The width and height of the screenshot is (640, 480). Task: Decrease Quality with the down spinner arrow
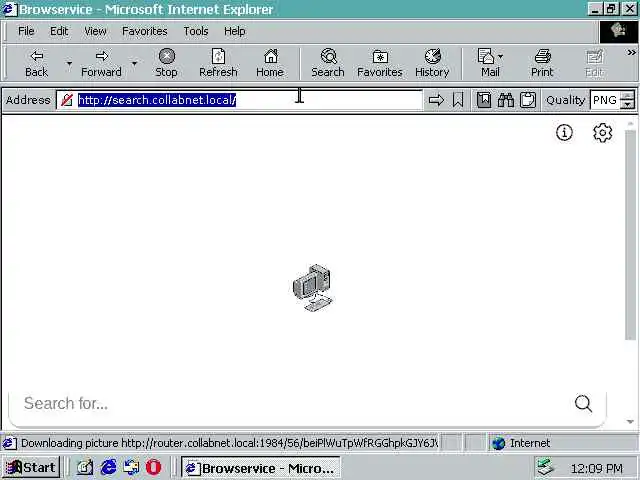tap(627, 104)
